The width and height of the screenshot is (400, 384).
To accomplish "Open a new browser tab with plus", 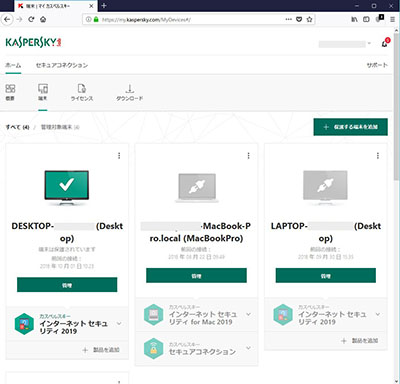I will click(104, 6).
